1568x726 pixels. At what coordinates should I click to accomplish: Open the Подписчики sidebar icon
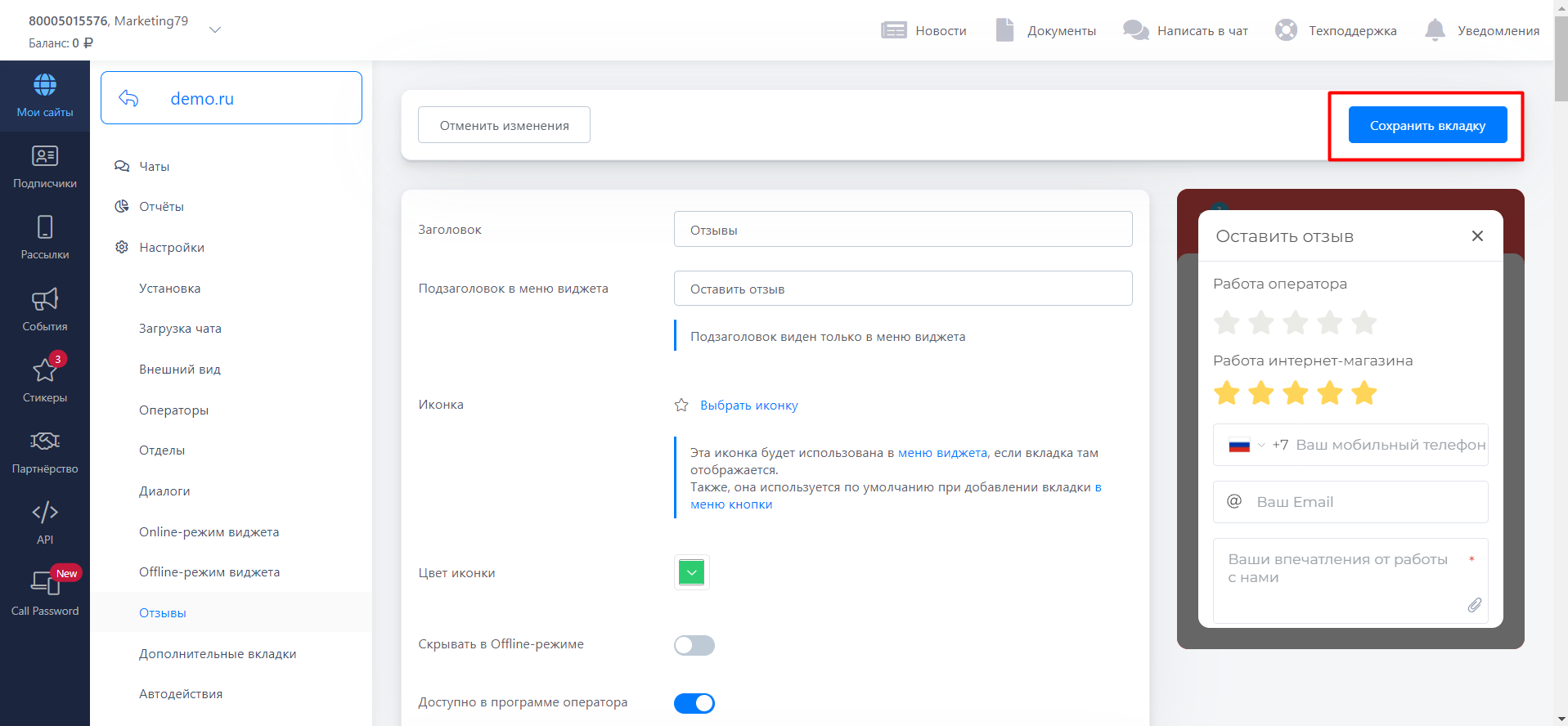coord(44,156)
